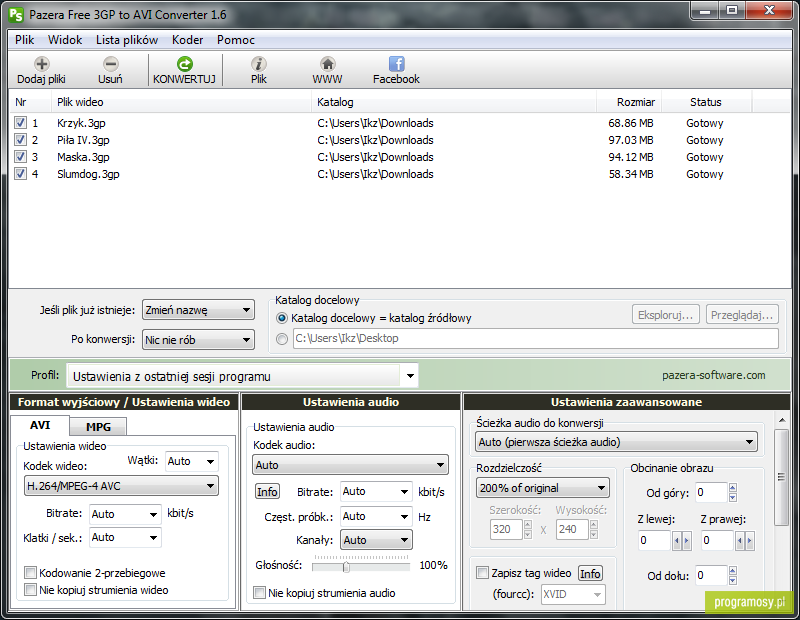The image size is (800, 620).
Task: Switch to the MPG tab
Action: tap(98, 427)
